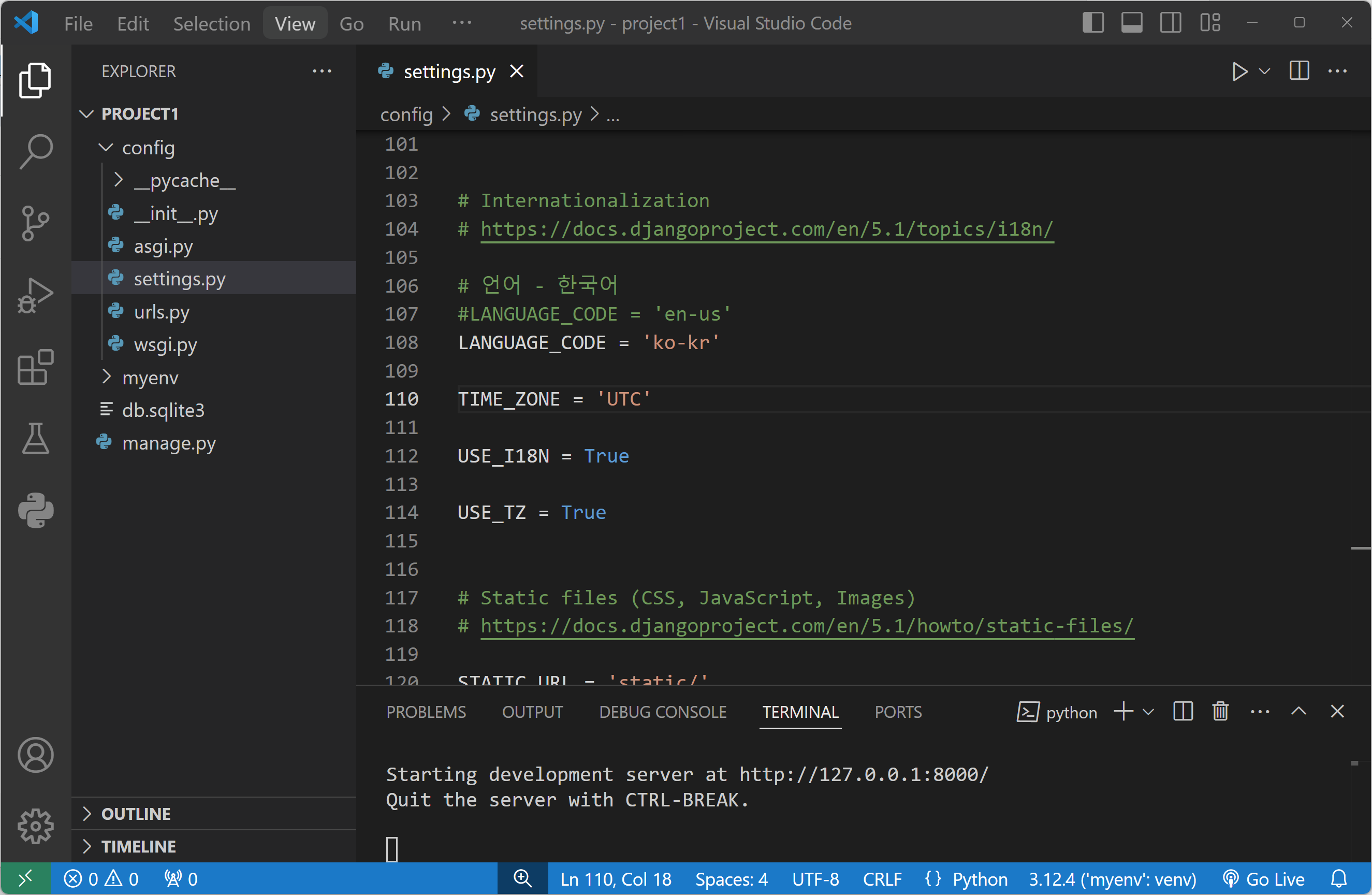Image resolution: width=1372 pixels, height=895 pixels.
Task: Open the Python sidebar view
Action: click(x=35, y=510)
